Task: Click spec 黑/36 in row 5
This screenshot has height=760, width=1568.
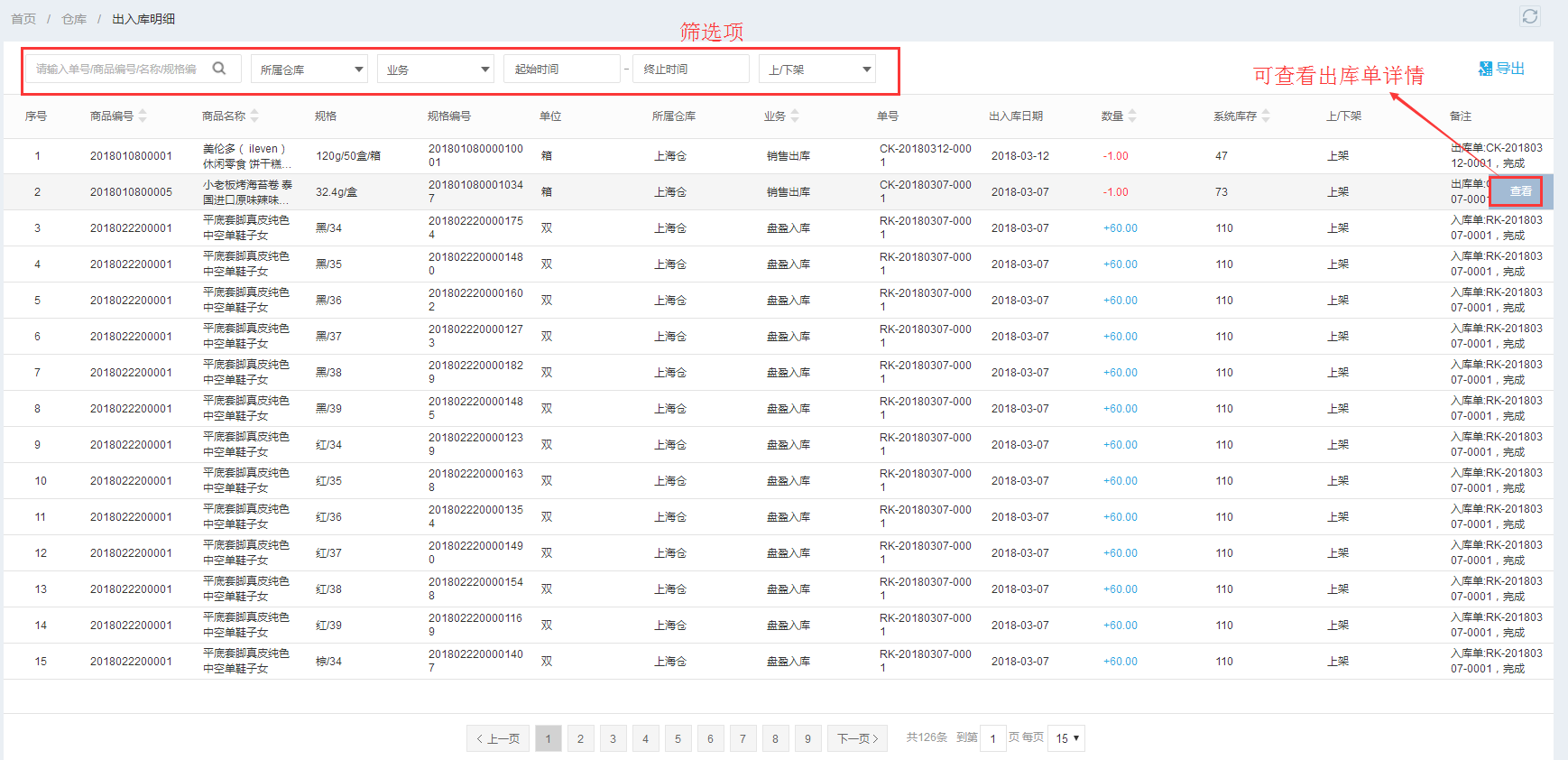Action: pyautogui.click(x=328, y=301)
